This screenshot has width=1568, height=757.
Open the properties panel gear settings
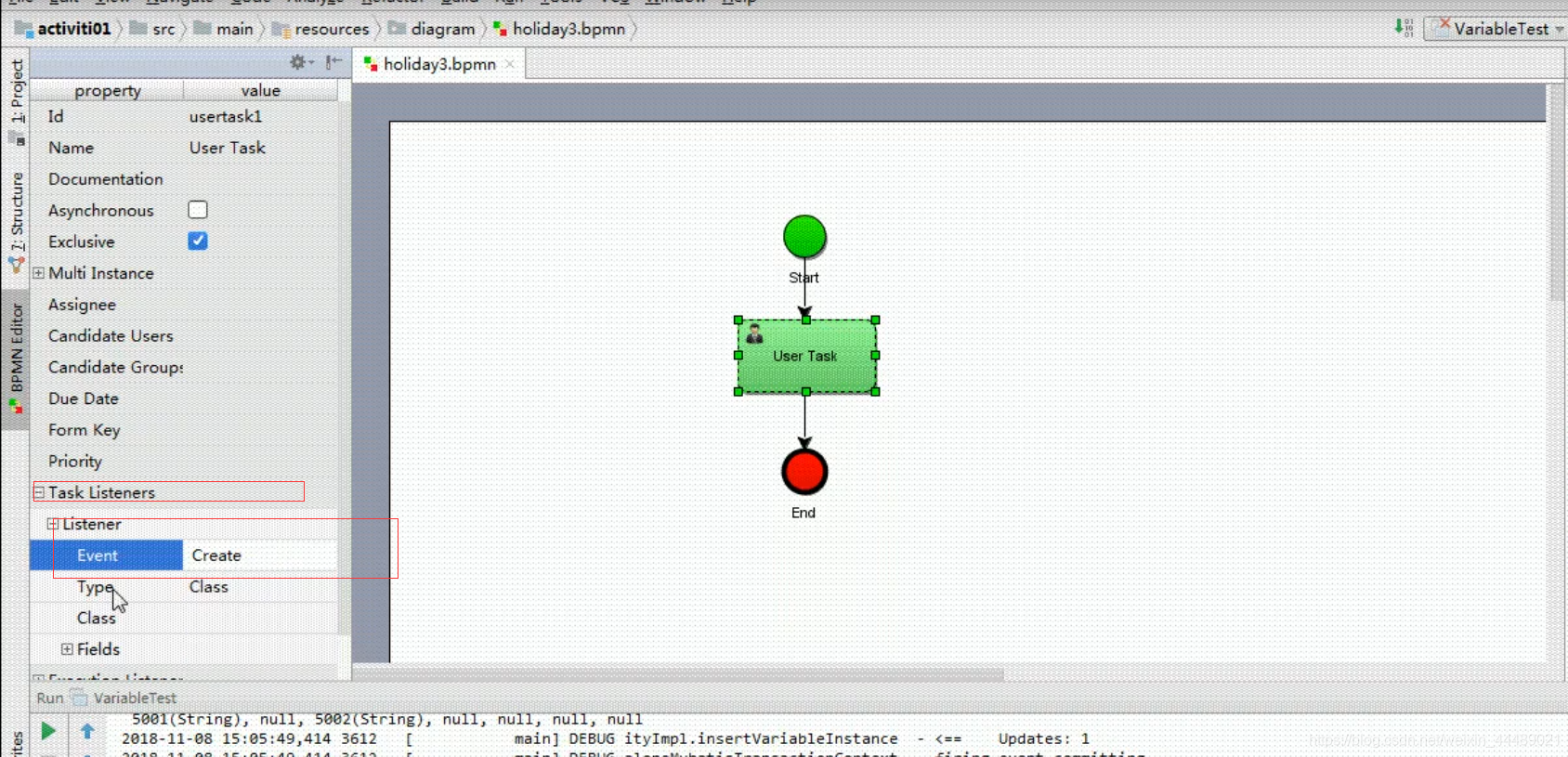coord(300,62)
